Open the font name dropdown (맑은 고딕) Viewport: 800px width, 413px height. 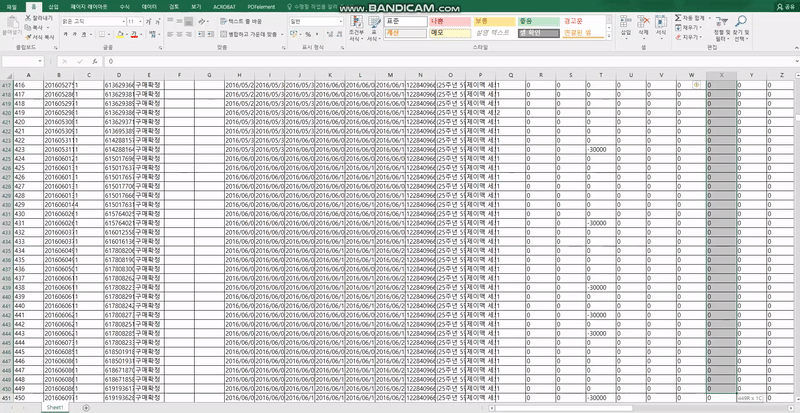pos(90,20)
